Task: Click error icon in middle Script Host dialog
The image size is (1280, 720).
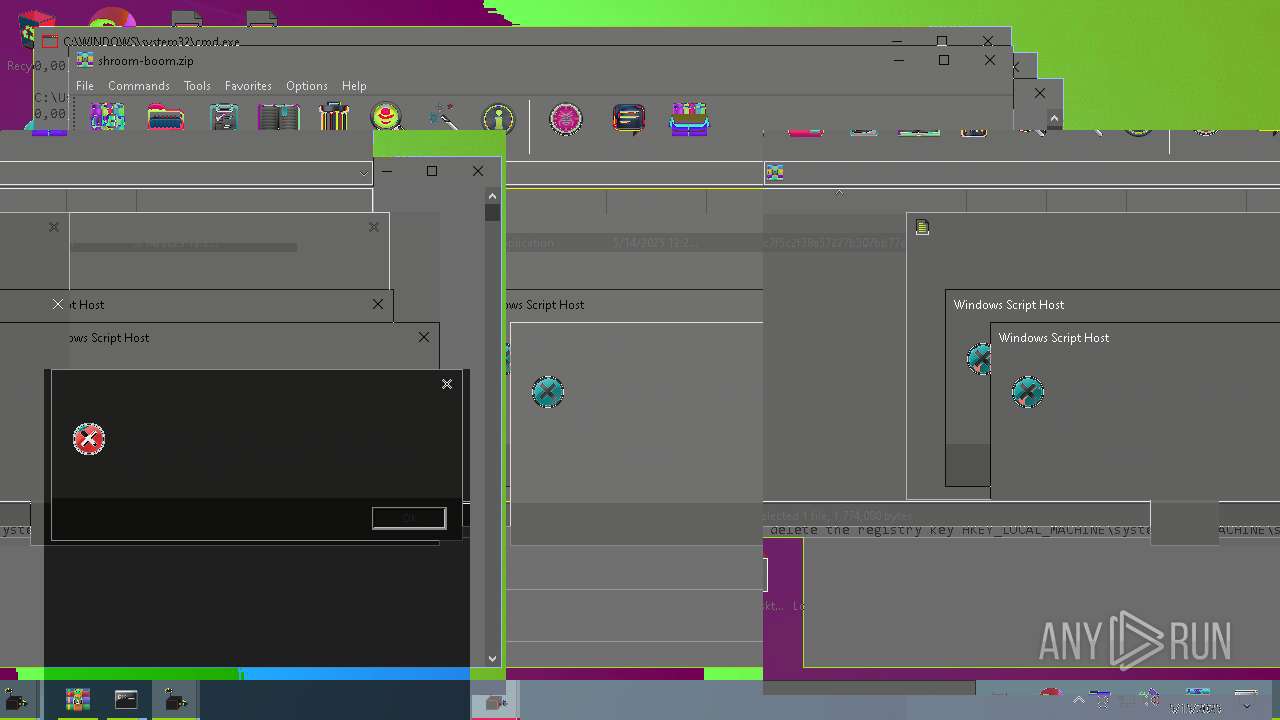Action: pyautogui.click(x=548, y=392)
